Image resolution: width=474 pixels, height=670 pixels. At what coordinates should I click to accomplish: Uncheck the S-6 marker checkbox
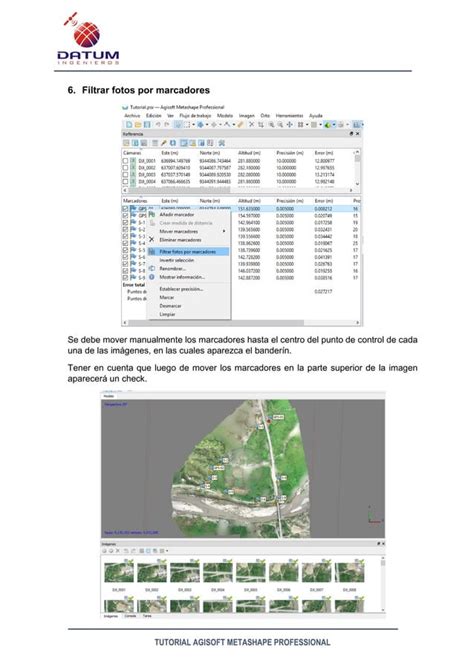tap(125, 257)
